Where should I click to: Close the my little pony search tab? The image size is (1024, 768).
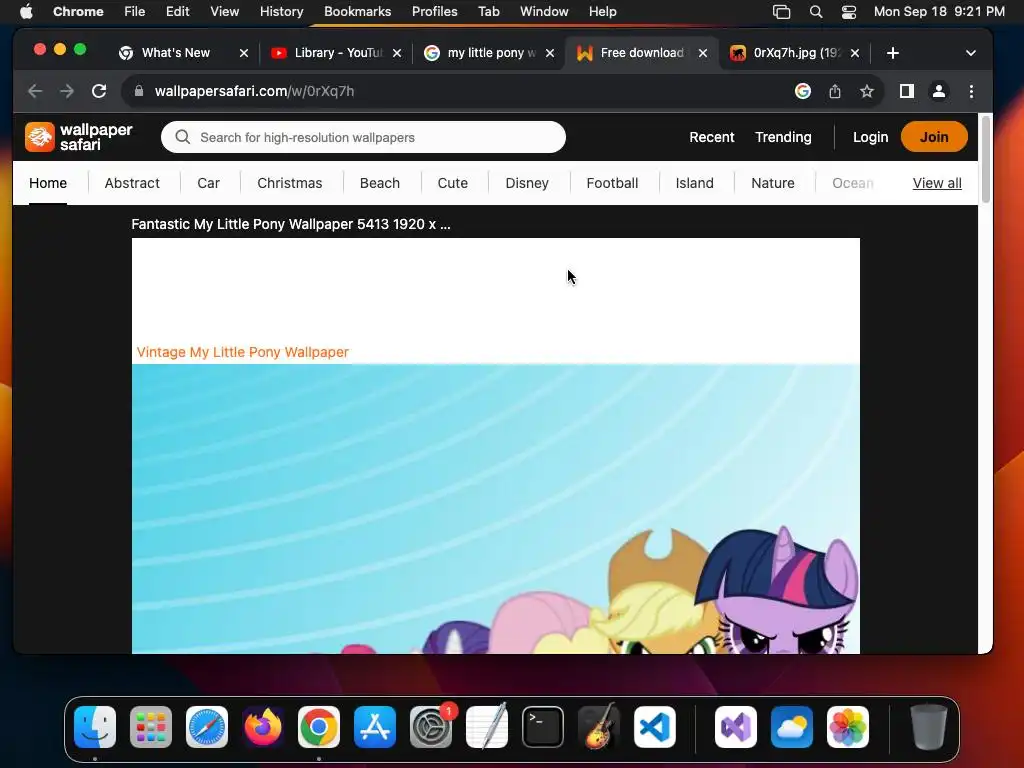(550, 53)
